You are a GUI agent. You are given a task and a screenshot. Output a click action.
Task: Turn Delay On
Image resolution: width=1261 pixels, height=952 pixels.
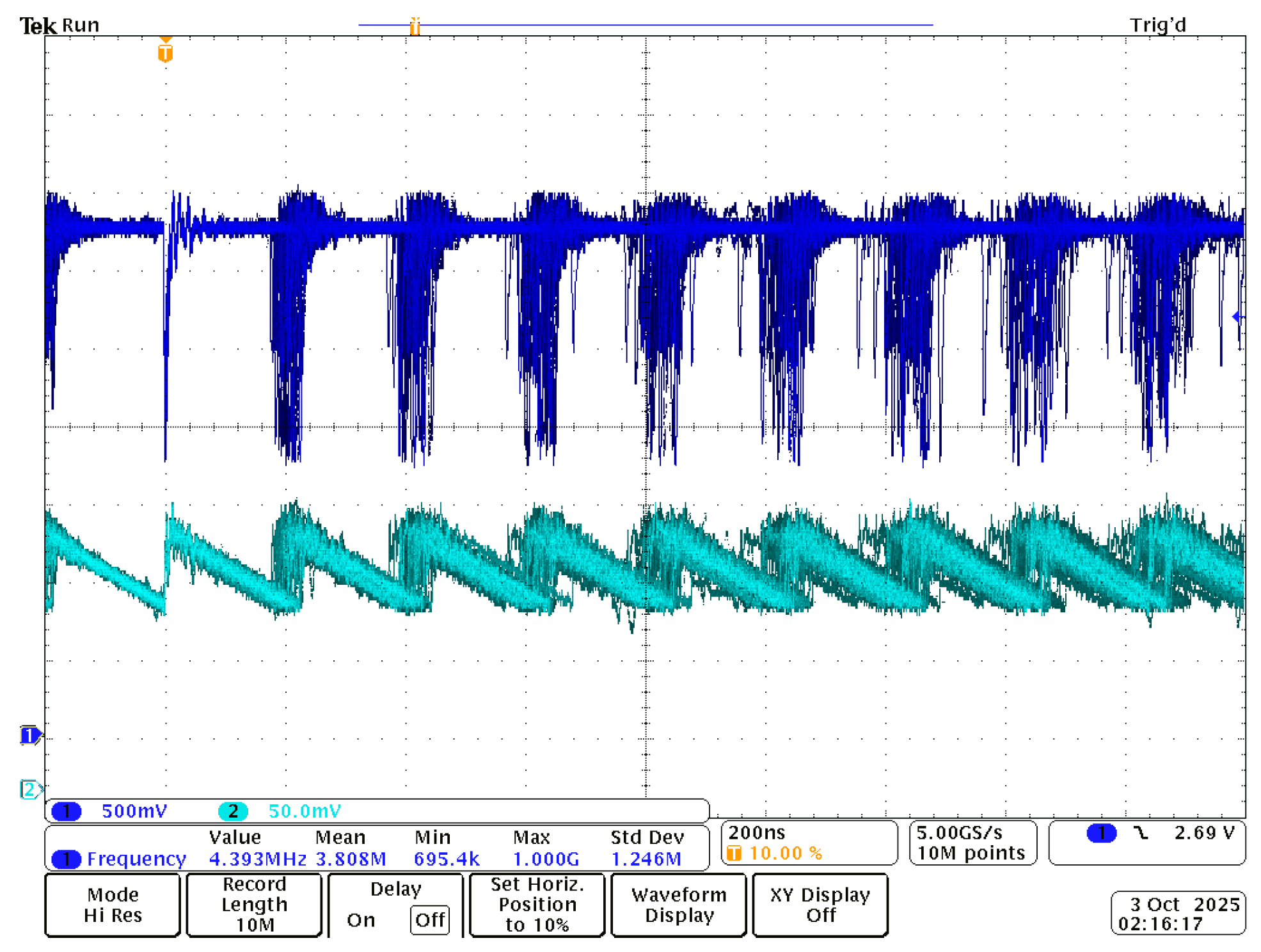tap(361, 919)
